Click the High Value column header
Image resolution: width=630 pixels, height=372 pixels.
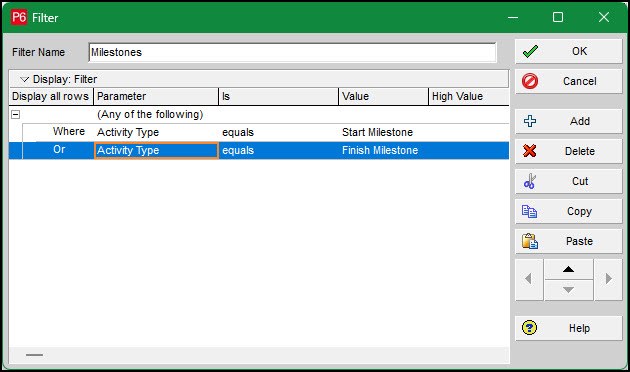coord(469,96)
